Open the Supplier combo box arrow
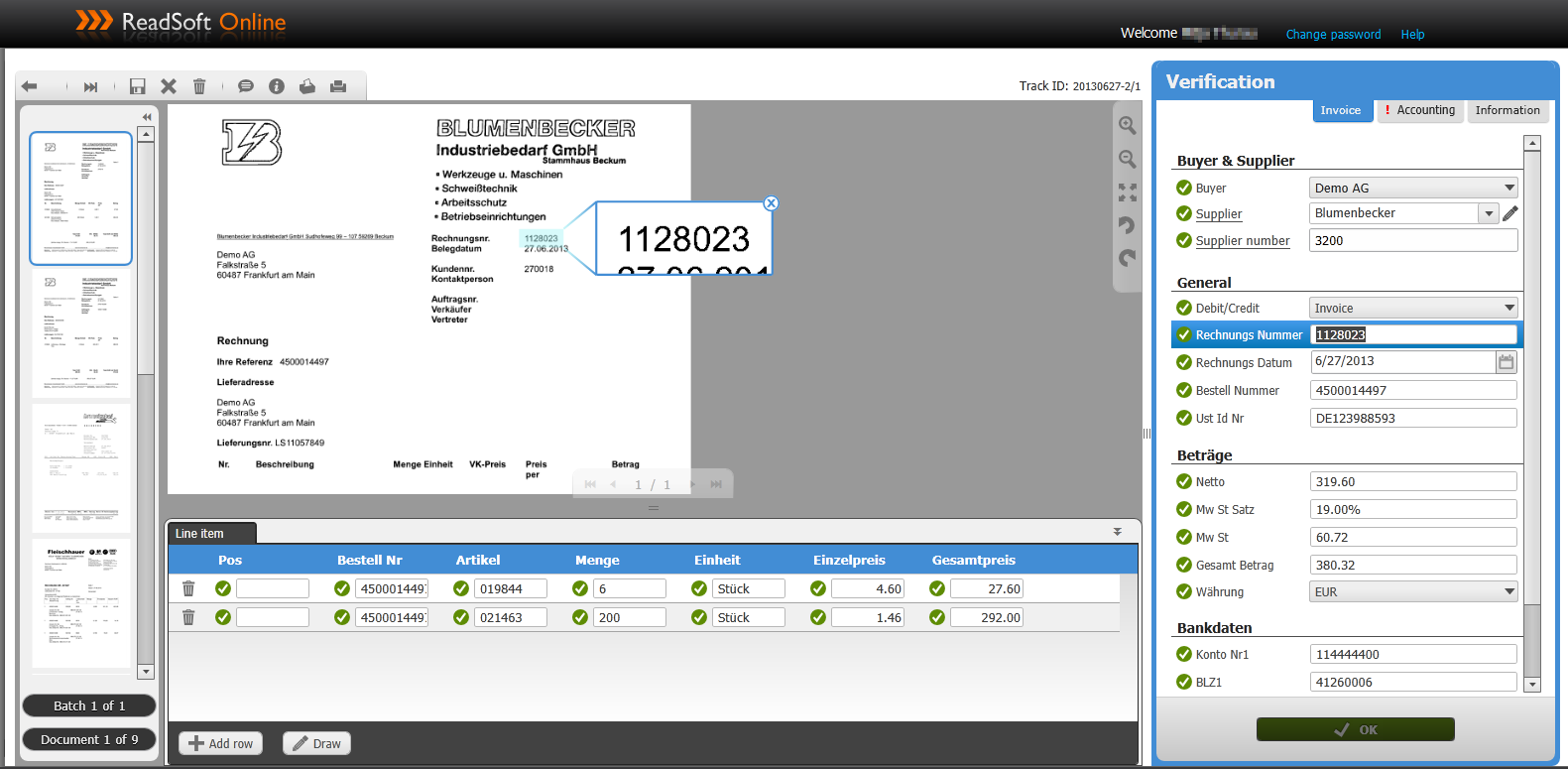Viewport: 1568px width, 769px height. tap(1489, 213)
